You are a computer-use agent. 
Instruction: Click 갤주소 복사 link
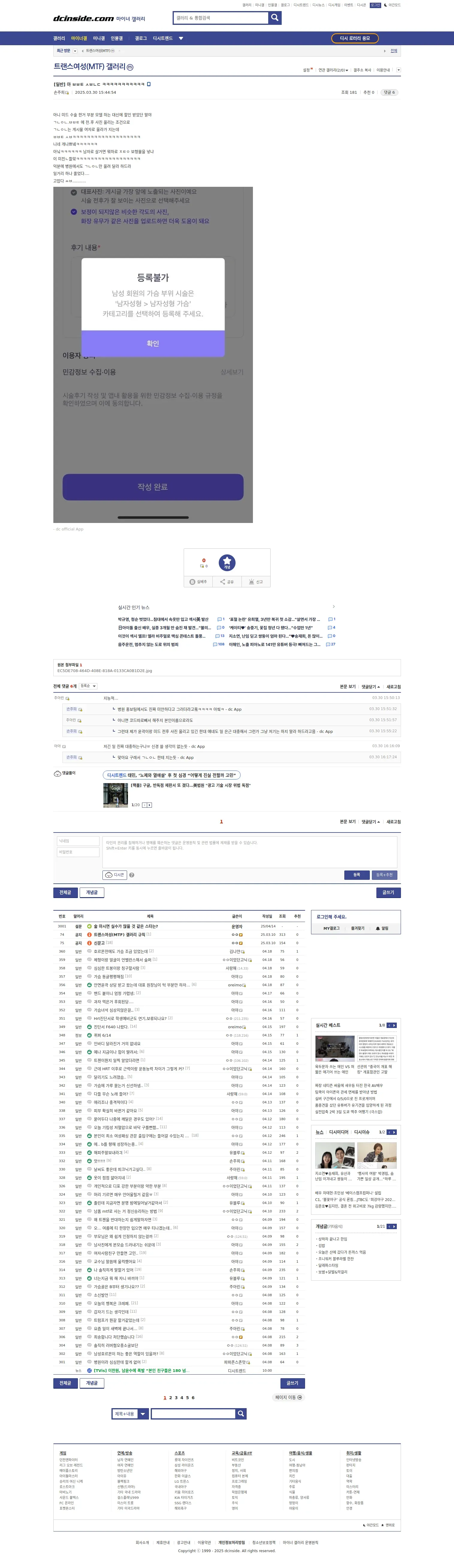[x=362, y=70]
